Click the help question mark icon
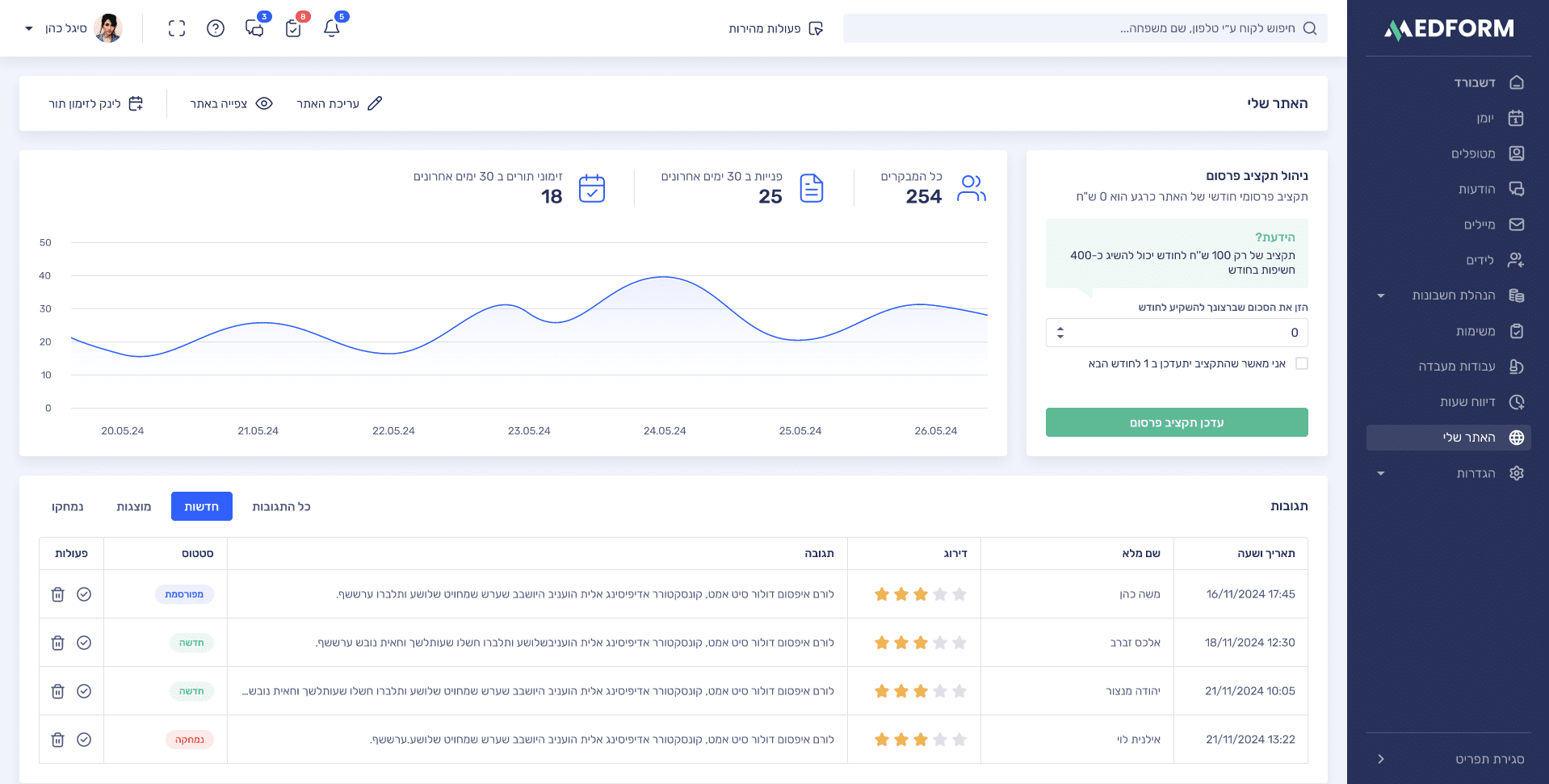 tap(216, 28)
